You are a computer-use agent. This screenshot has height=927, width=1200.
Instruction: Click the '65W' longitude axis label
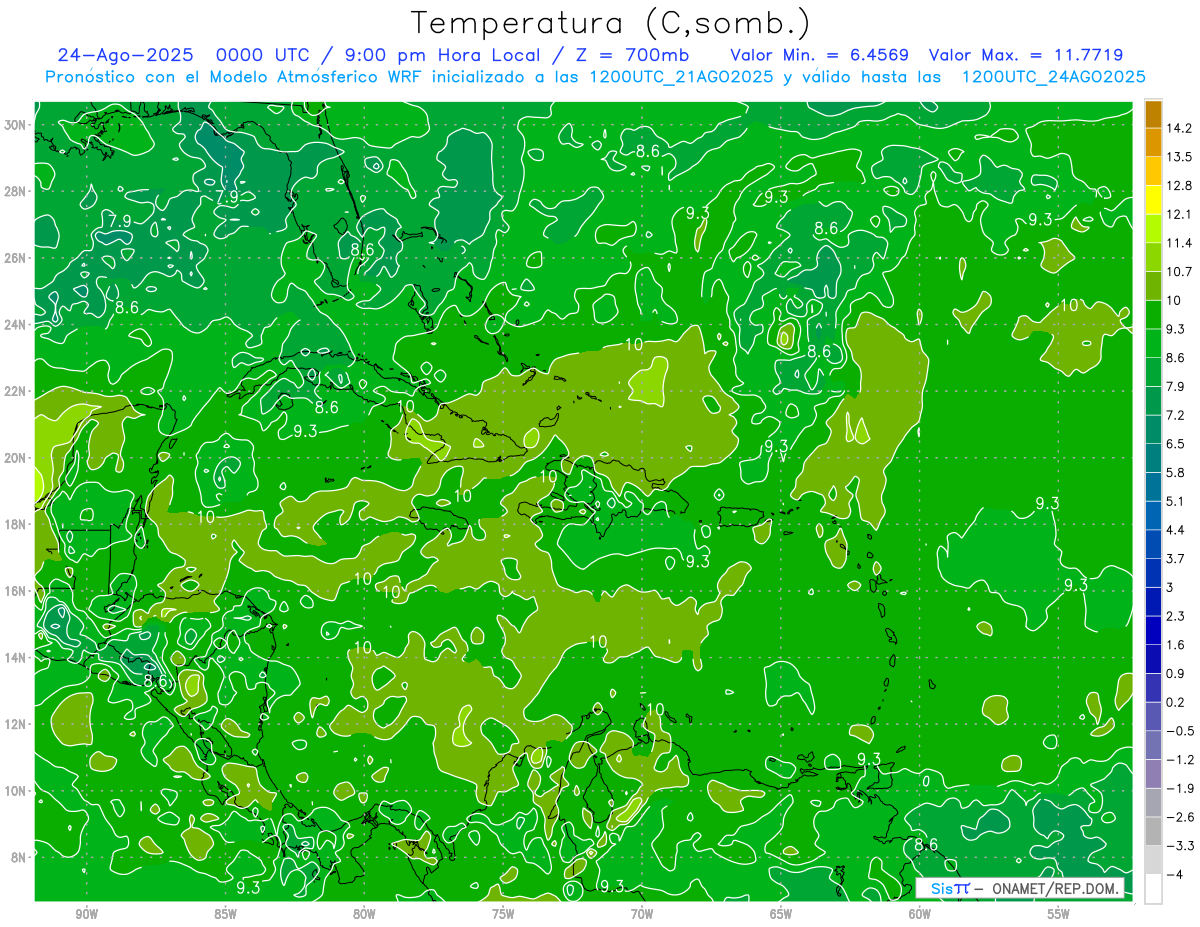[x=781, y=914]
